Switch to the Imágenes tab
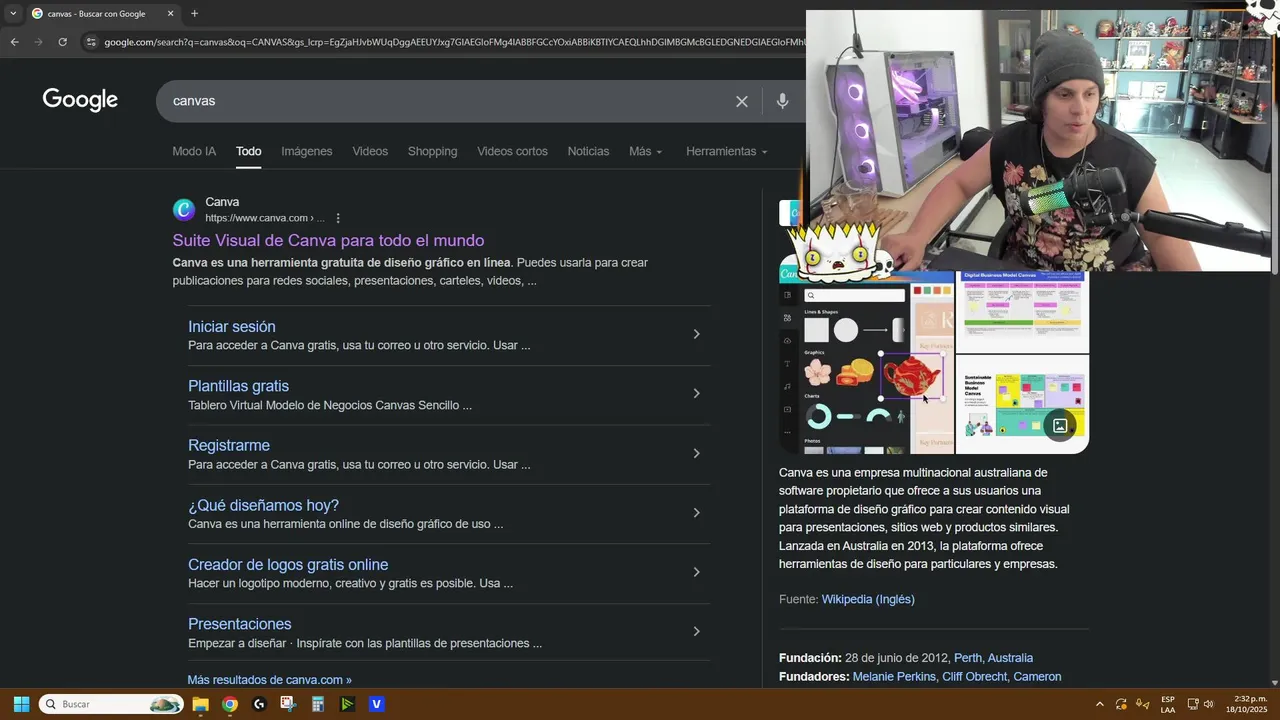This screenshot has width=1280, height=720. (x=307, y=151)
